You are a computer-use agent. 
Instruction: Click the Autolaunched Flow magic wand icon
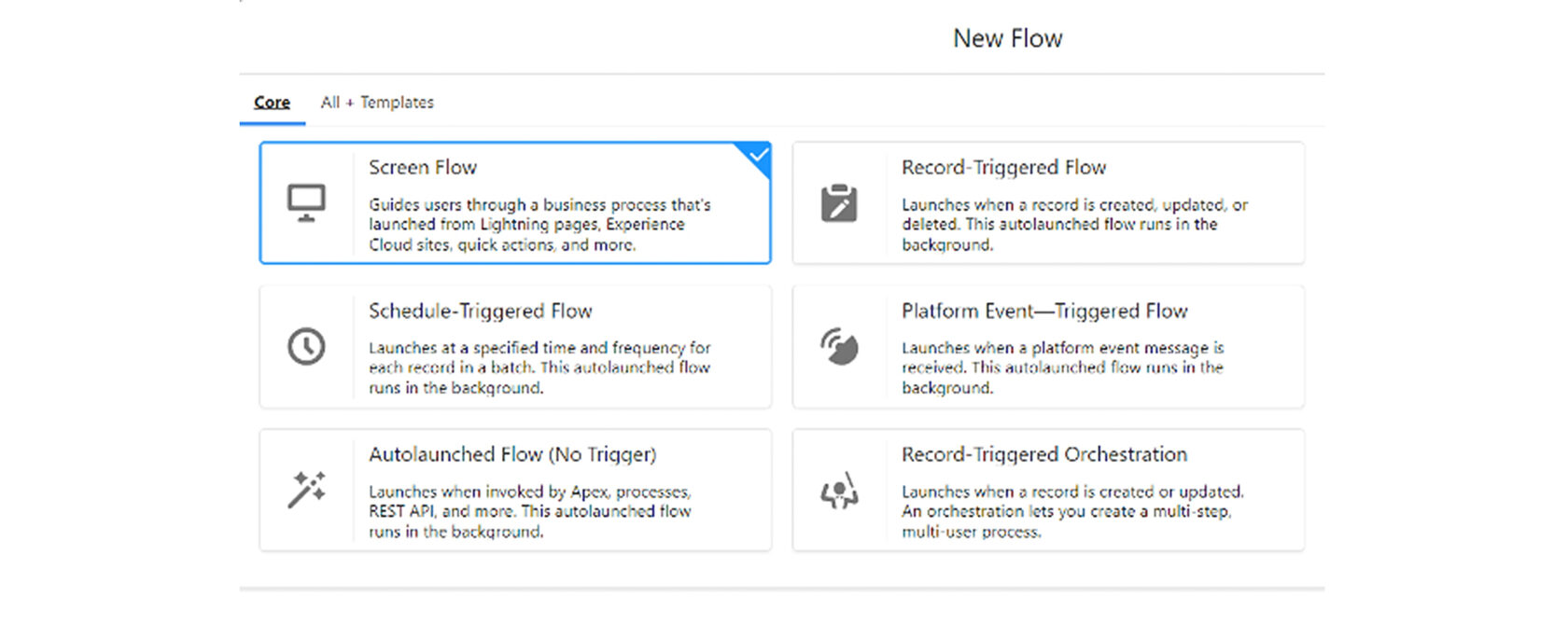(x=306, y=490)
